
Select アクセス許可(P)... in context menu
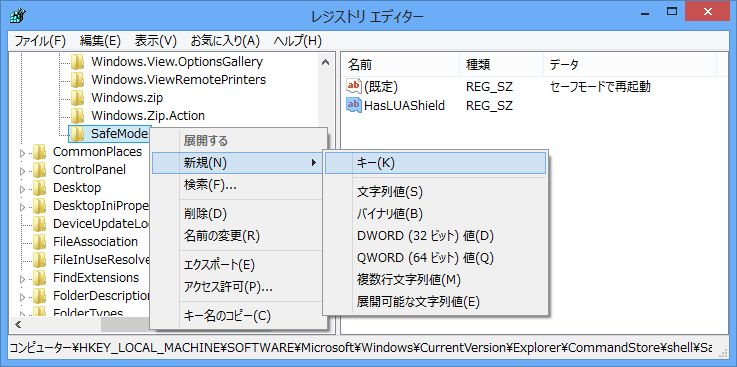coord(237,287)
